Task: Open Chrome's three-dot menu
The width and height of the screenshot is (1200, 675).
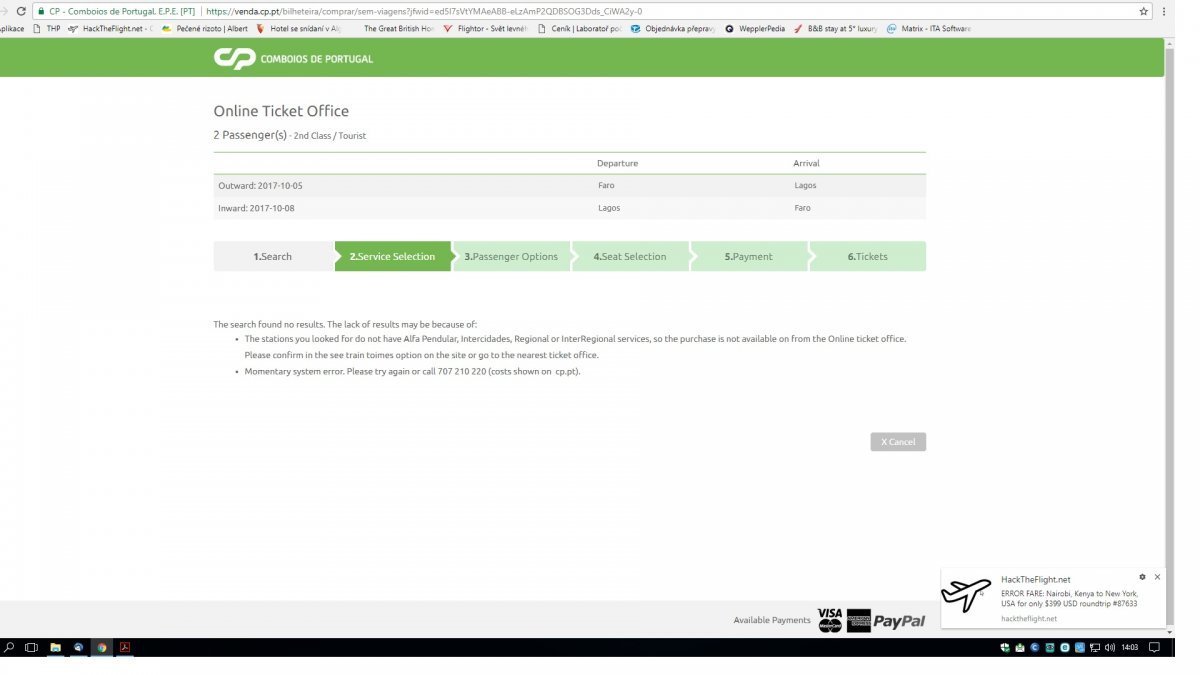Action: point(1164,11)
